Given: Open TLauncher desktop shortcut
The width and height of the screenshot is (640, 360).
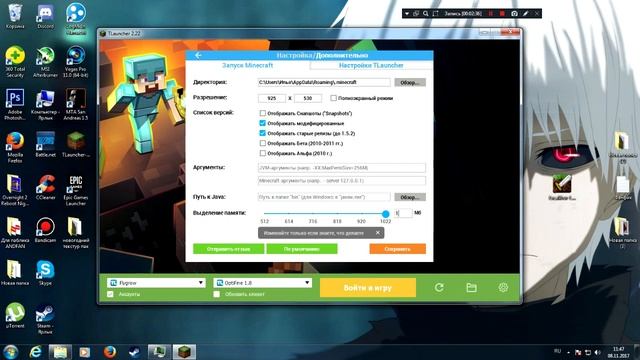Looking at the screenshot, I should tap(76, 144).
